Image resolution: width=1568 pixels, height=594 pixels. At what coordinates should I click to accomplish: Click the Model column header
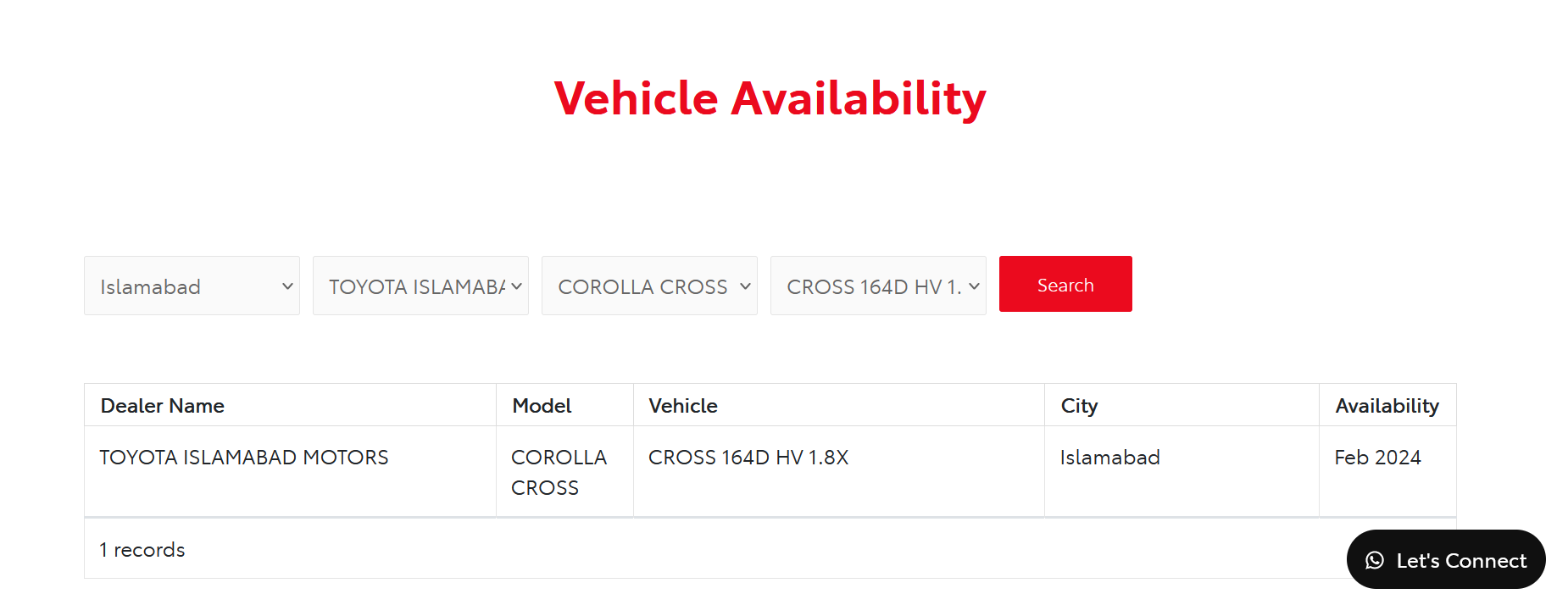click(x=542, y=406)
